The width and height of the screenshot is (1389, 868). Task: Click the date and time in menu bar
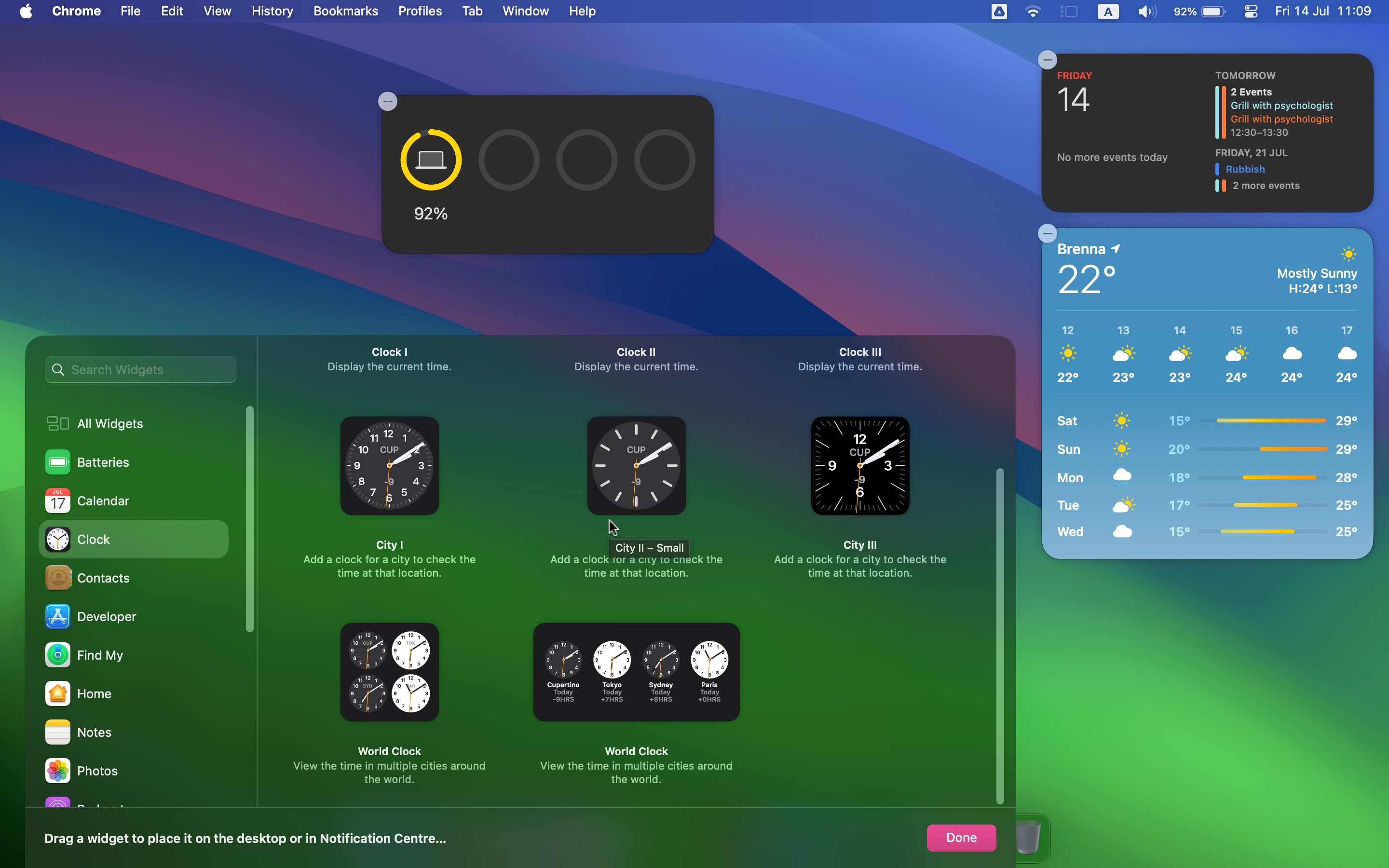coord(1322,11)
